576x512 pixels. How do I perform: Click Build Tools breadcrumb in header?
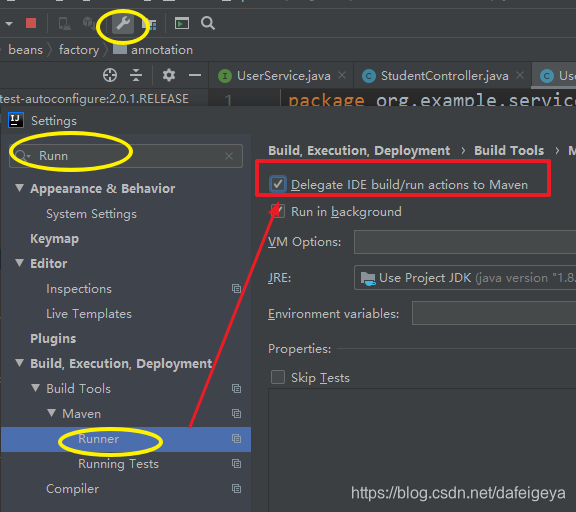tap(509, 151)
